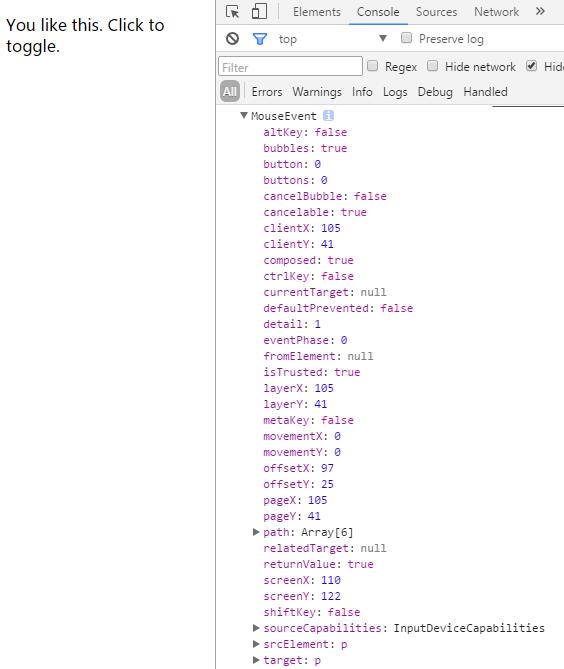Filter console by Handled
564x669 pixels.
(x=486, y=92)
